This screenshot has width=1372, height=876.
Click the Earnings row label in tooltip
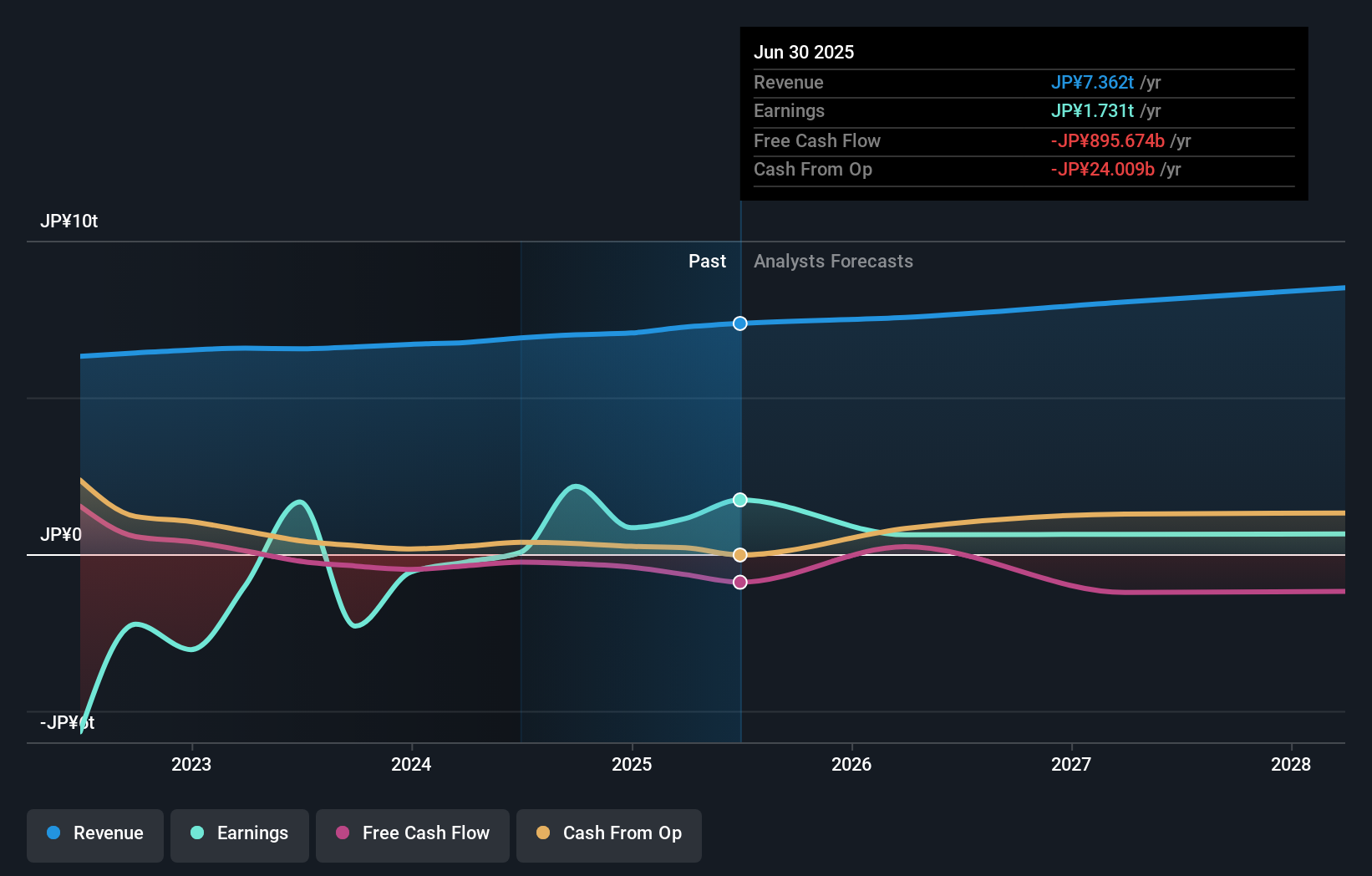(790, 110)
